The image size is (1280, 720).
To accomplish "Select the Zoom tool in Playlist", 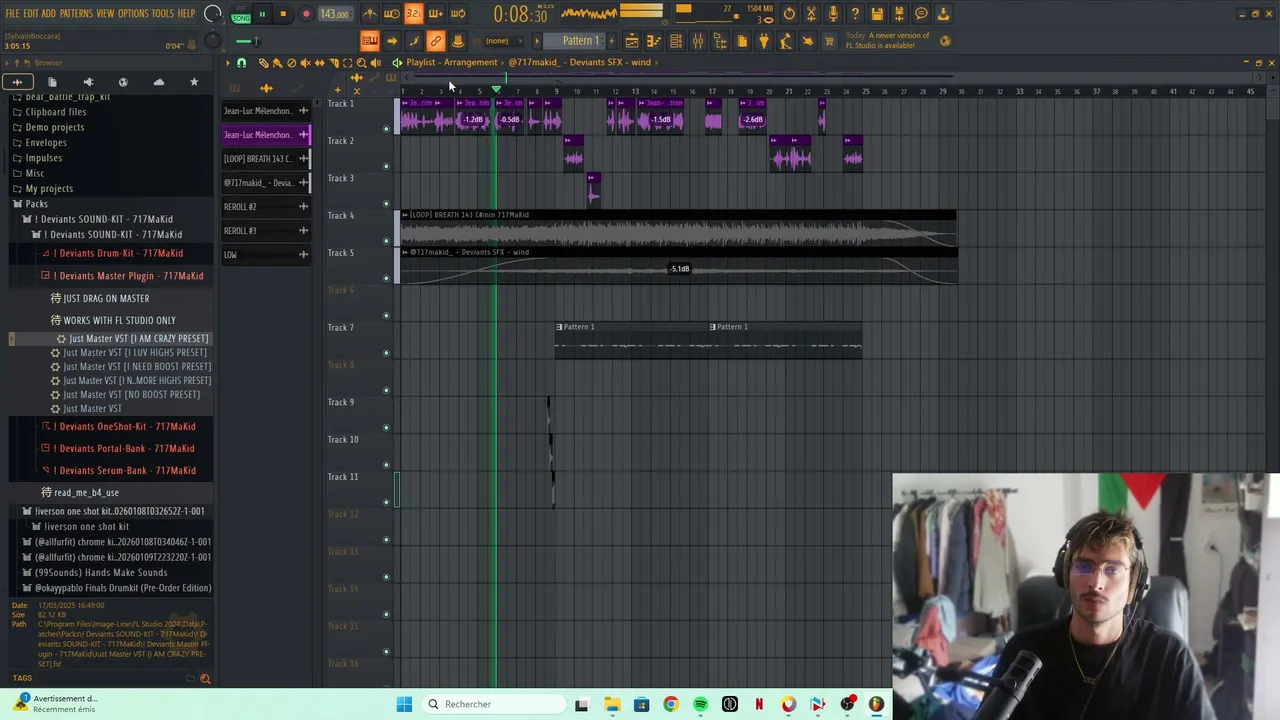I will [362, 63].
